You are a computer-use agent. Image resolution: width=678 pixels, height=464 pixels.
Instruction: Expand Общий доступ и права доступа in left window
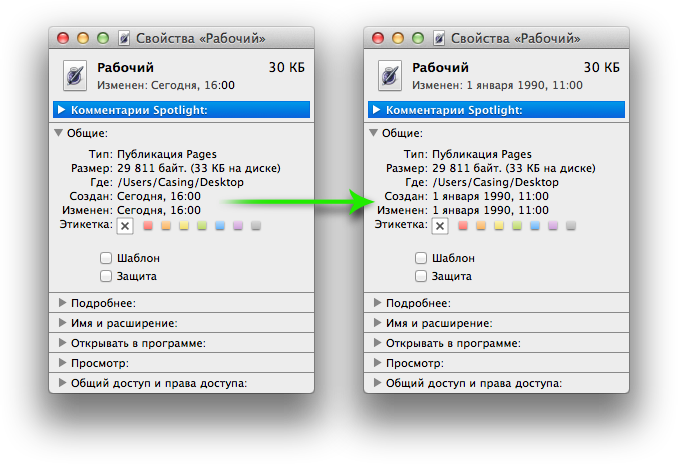62,383
